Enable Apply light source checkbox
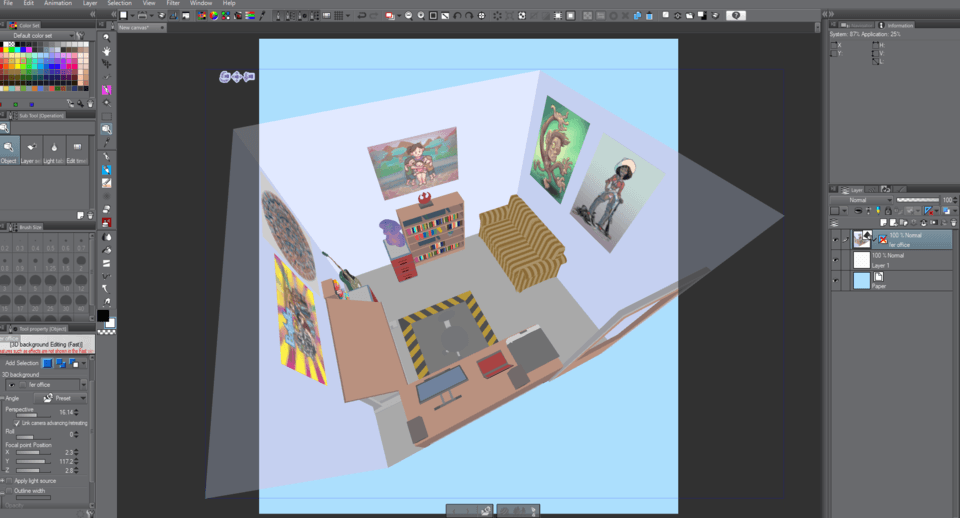The image size is (960, 518). click(x=10, y=481)
